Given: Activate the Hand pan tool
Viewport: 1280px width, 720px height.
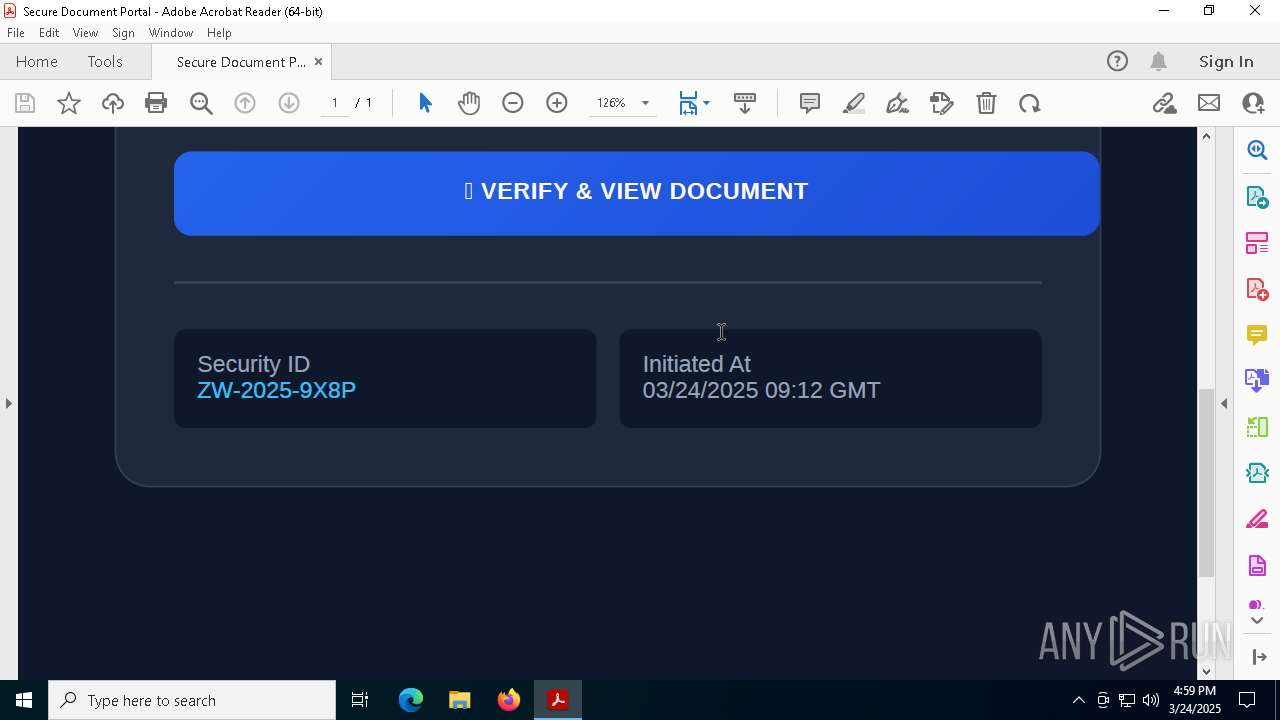Looking at the screenshot, I should (x=469, y=103).
